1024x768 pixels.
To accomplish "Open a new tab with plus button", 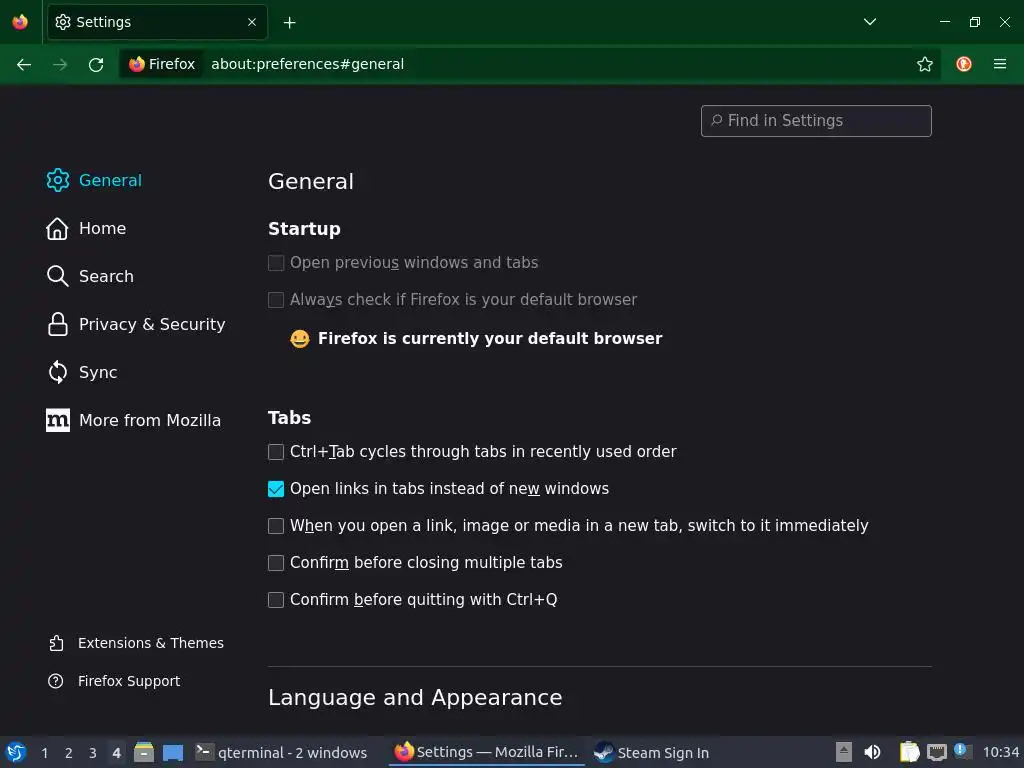I will 289,23.
